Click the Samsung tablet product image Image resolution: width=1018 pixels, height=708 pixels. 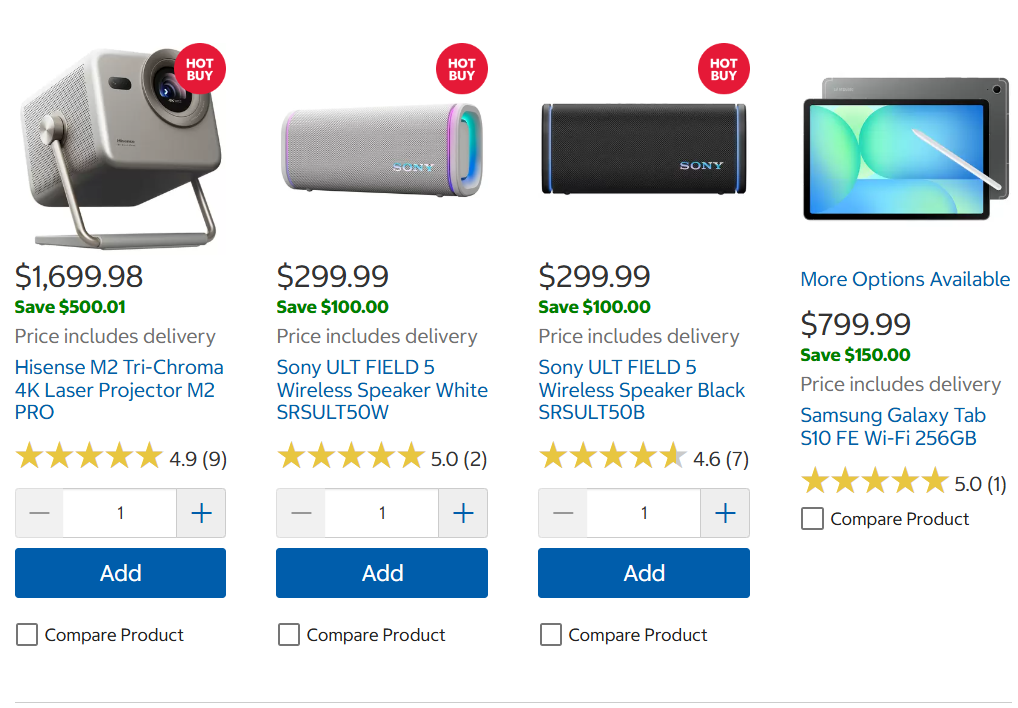click(x=905, y=149)
